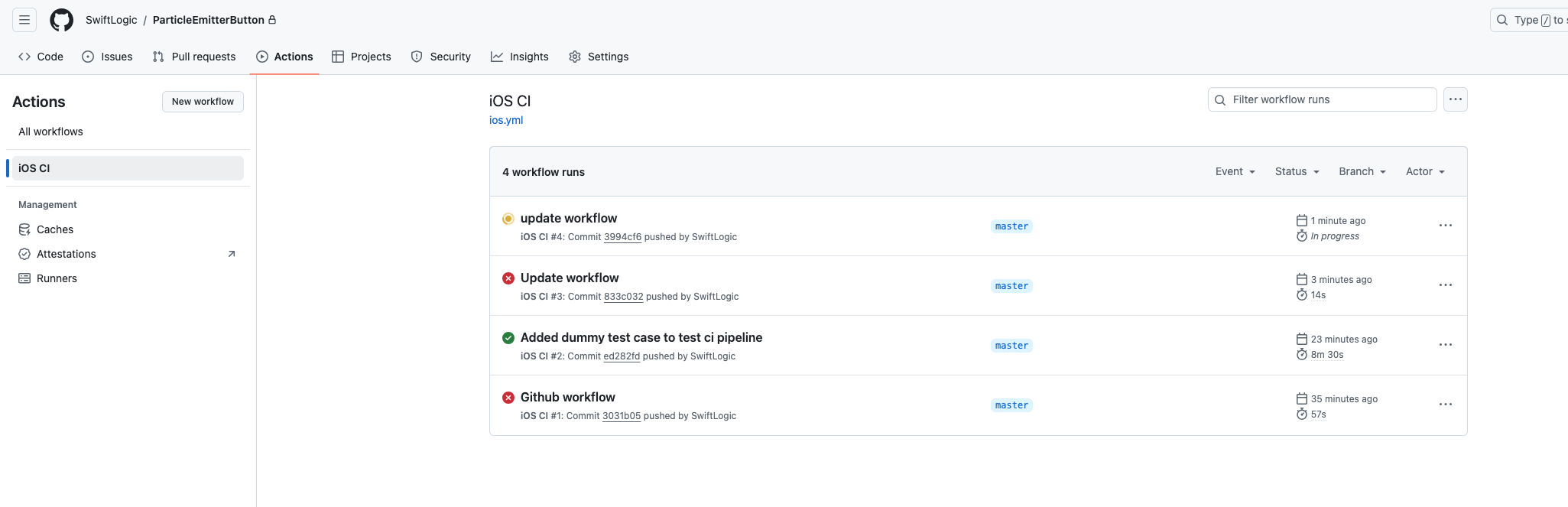
Task: Go to the Insights tab
Action: click(520, 57)
